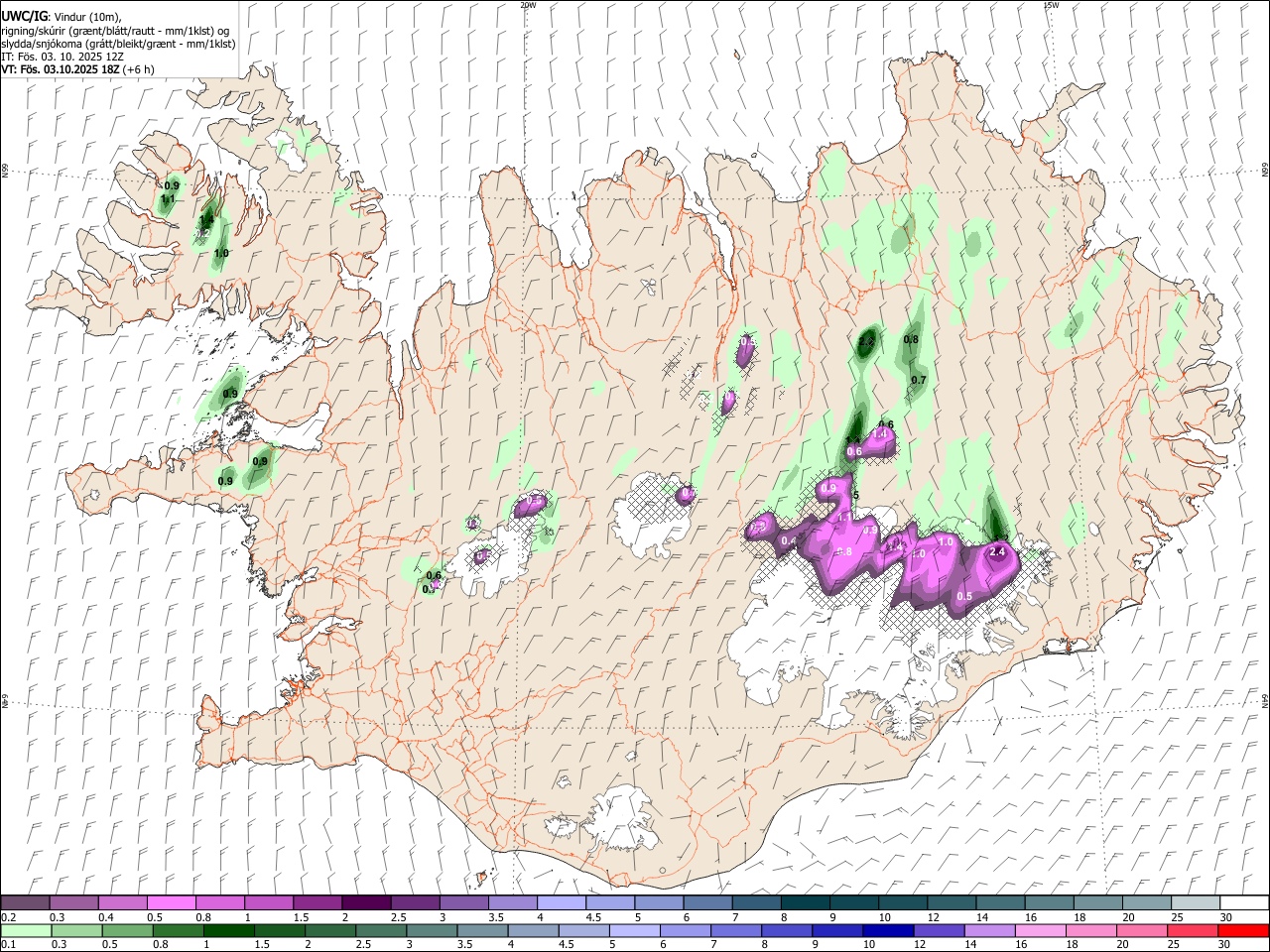Select the darkest purple 2 swatch in snow legend
This screenshot has width=1270, height=952.
365,903
